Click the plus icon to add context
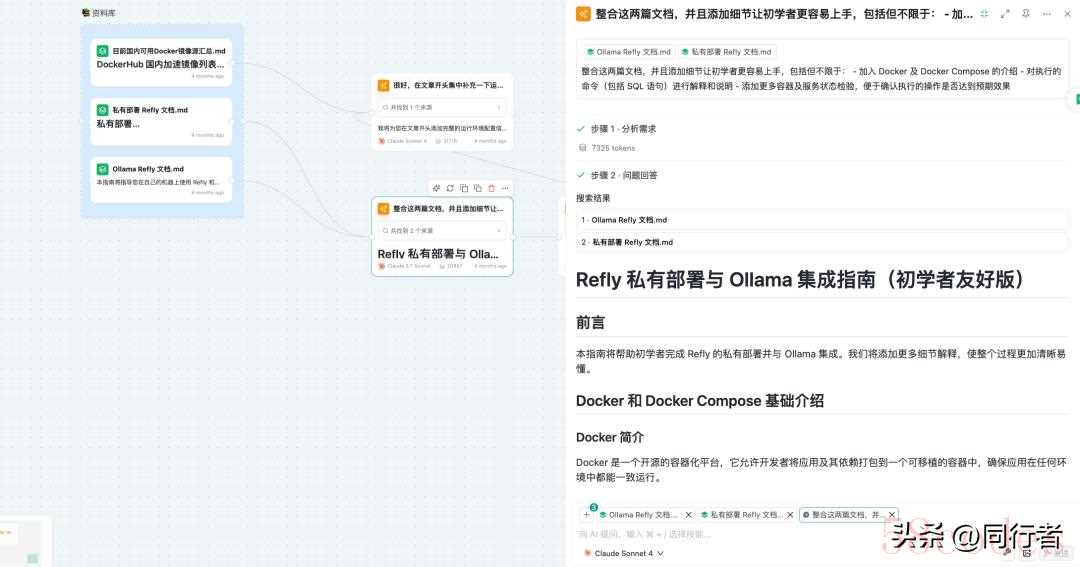This screenshot has height=567, width=1080. (587, 515)
